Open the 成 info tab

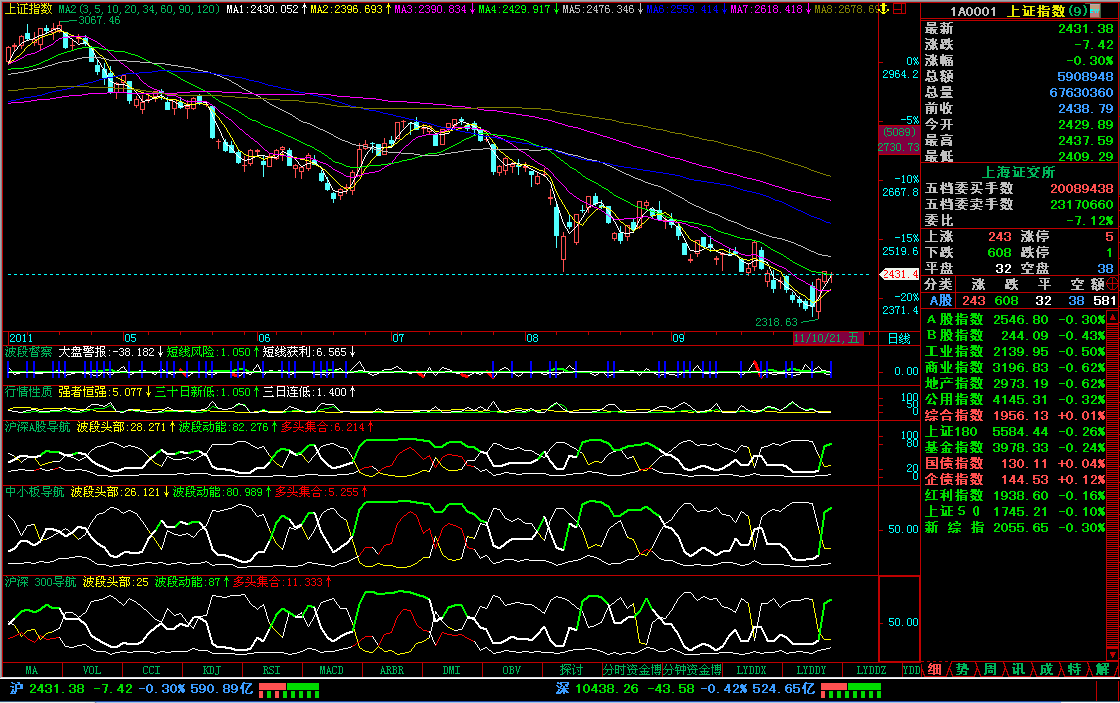(x=1046, y=669)
